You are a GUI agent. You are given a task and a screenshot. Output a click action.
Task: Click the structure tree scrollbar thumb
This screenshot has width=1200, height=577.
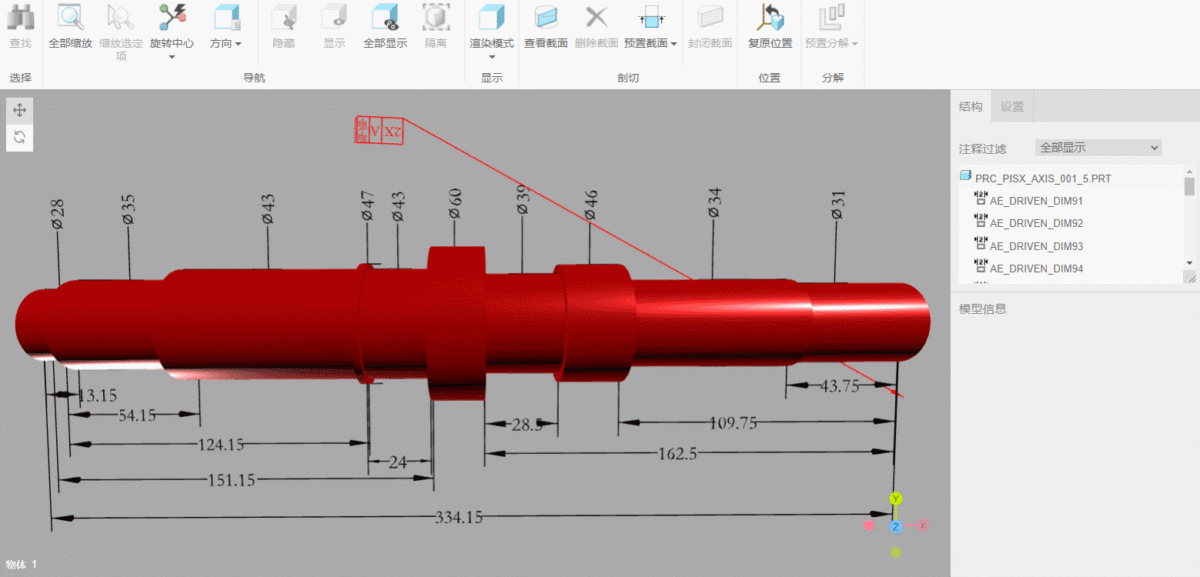click(1189, 187)
